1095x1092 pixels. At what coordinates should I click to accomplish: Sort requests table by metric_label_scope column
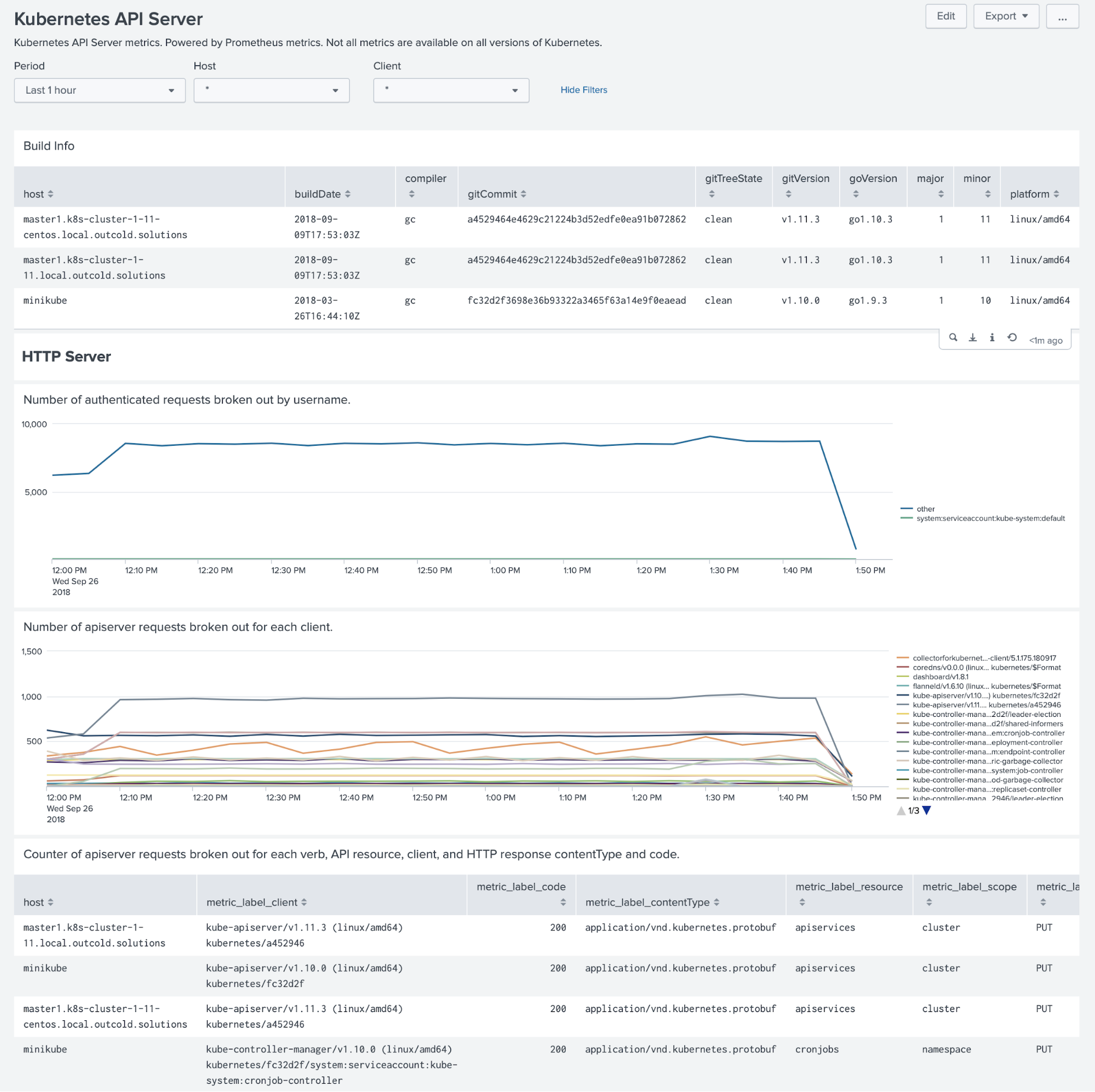(x=969, y=895)
